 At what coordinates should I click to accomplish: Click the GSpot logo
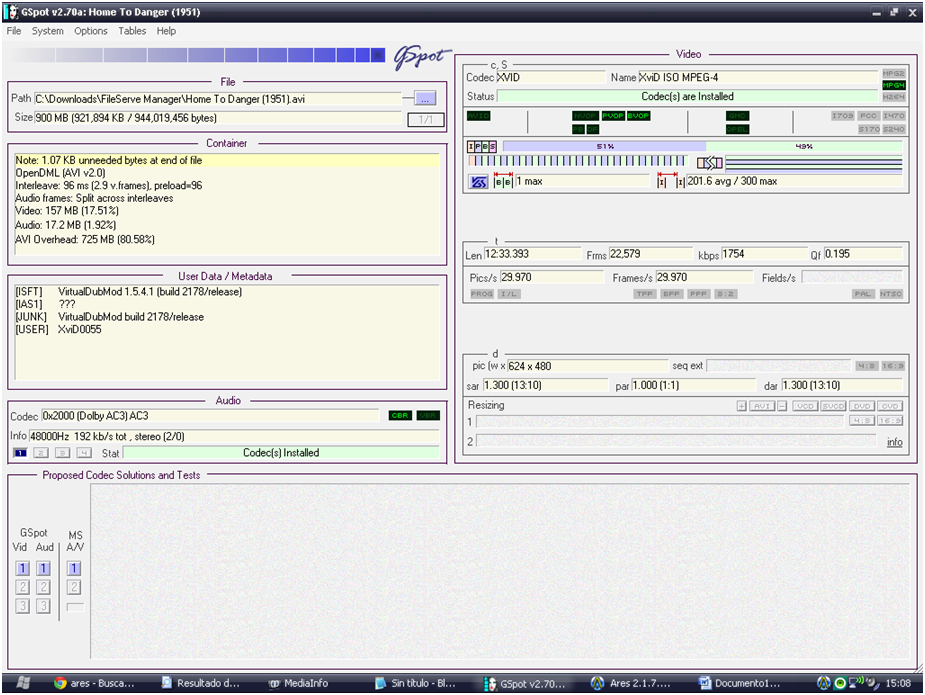[x=422, y=57]
